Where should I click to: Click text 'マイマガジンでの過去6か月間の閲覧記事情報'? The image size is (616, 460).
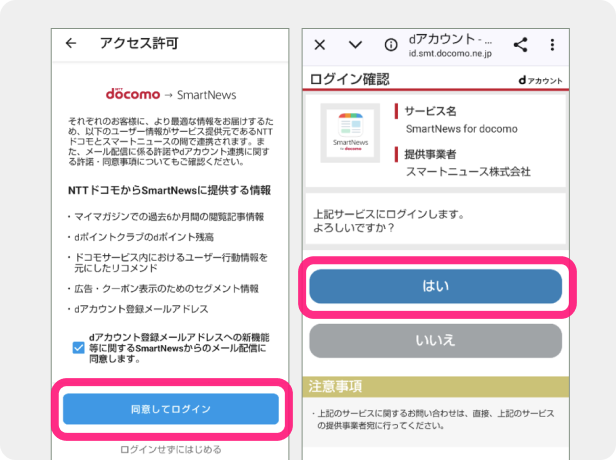(169, 216)
